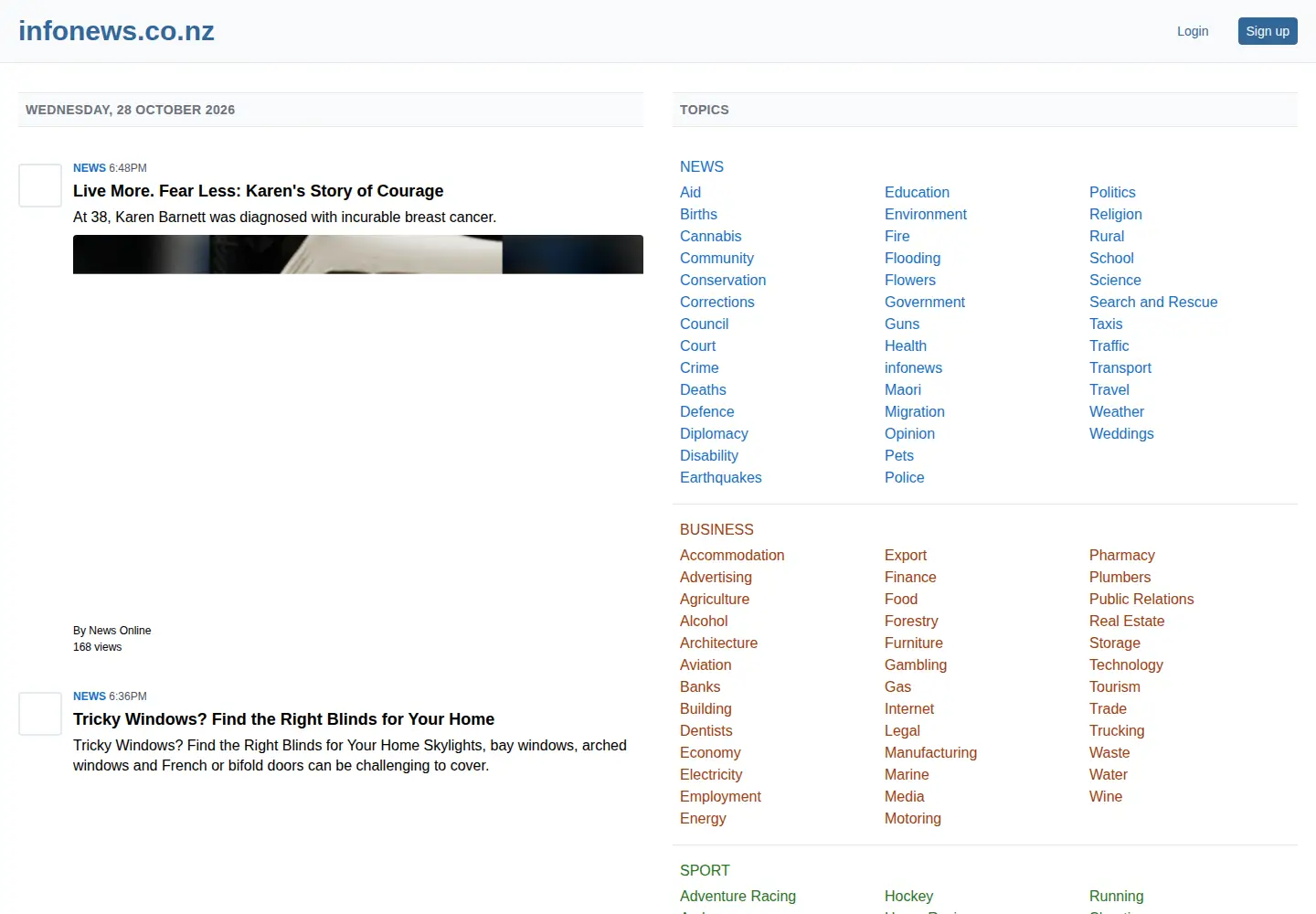The width and height of the screenshot is (1316, 914).
Task: Go to the Pharmacy business topic
Action: (x=1122, y=555)
